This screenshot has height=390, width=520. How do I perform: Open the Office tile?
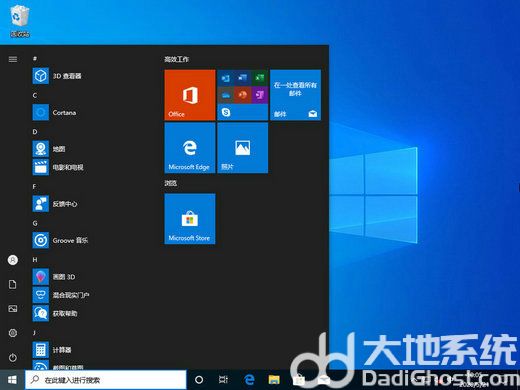[190, 95]
